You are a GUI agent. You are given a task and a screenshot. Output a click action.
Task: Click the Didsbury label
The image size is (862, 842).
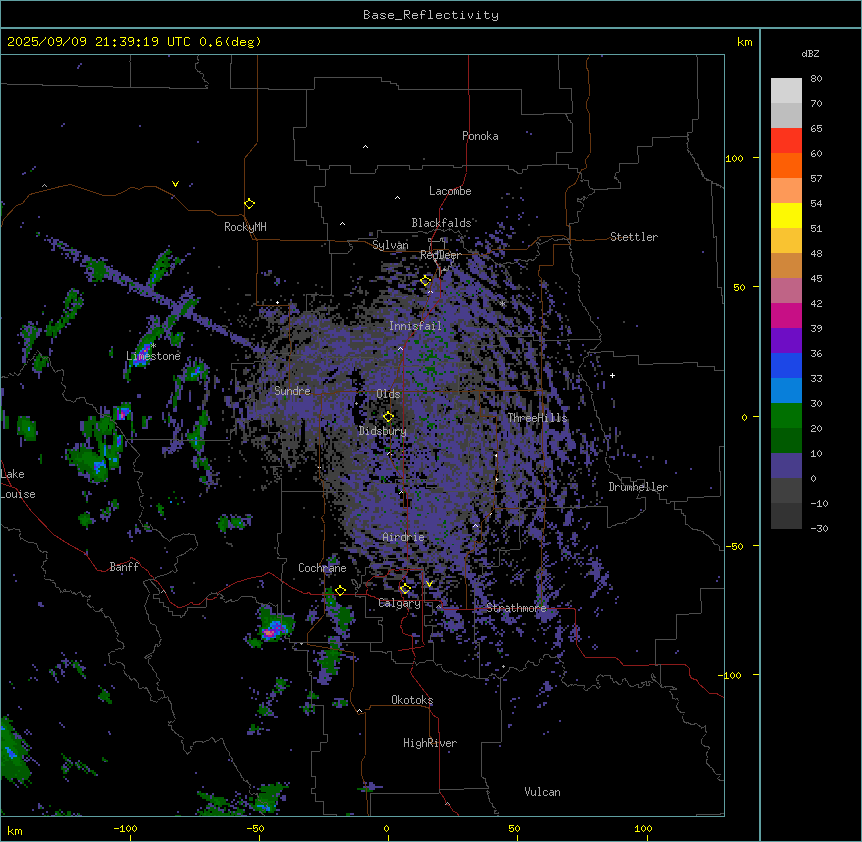tap(383, 431)
